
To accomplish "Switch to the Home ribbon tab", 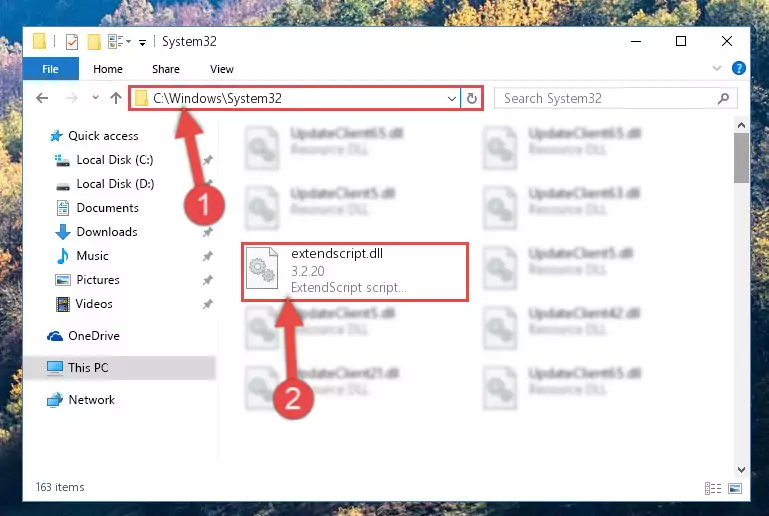I will (x=108, y=69).
